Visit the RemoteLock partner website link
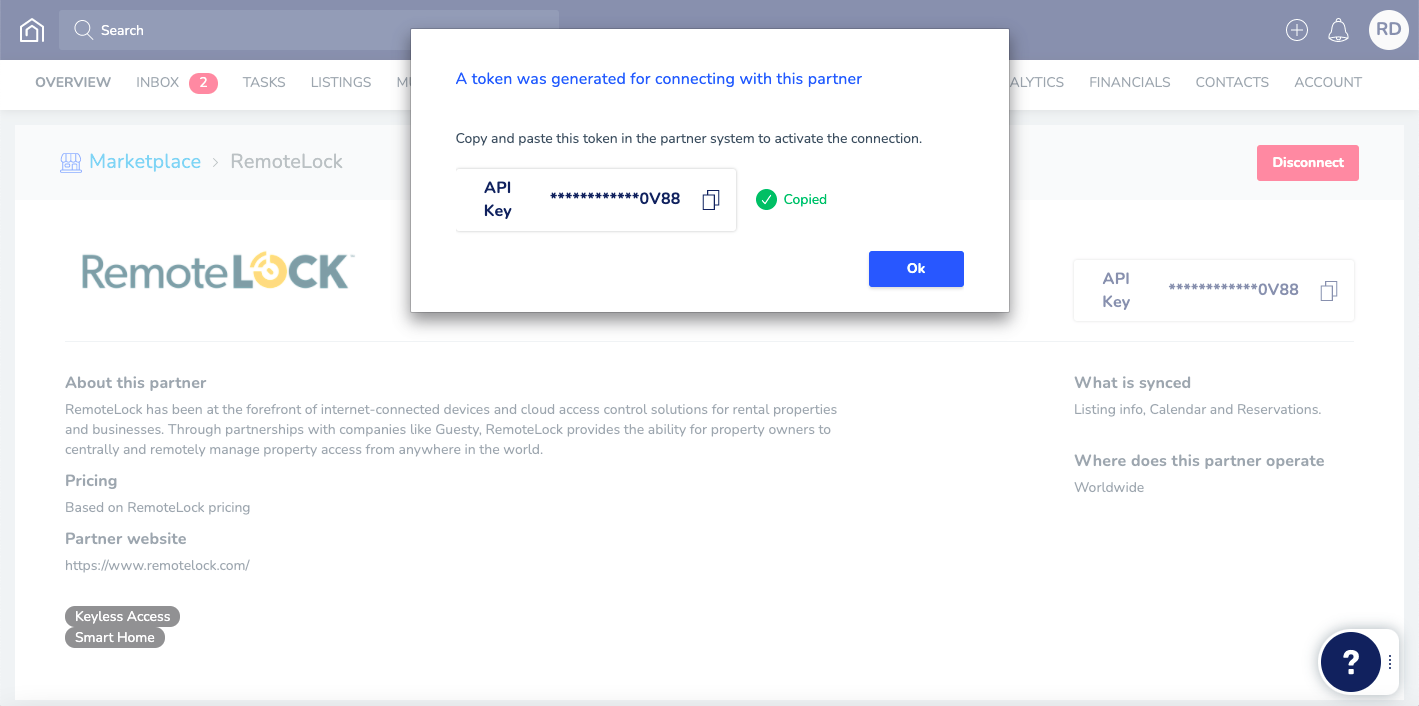This screenshot has height=706, width=1419. coord(157,564)
